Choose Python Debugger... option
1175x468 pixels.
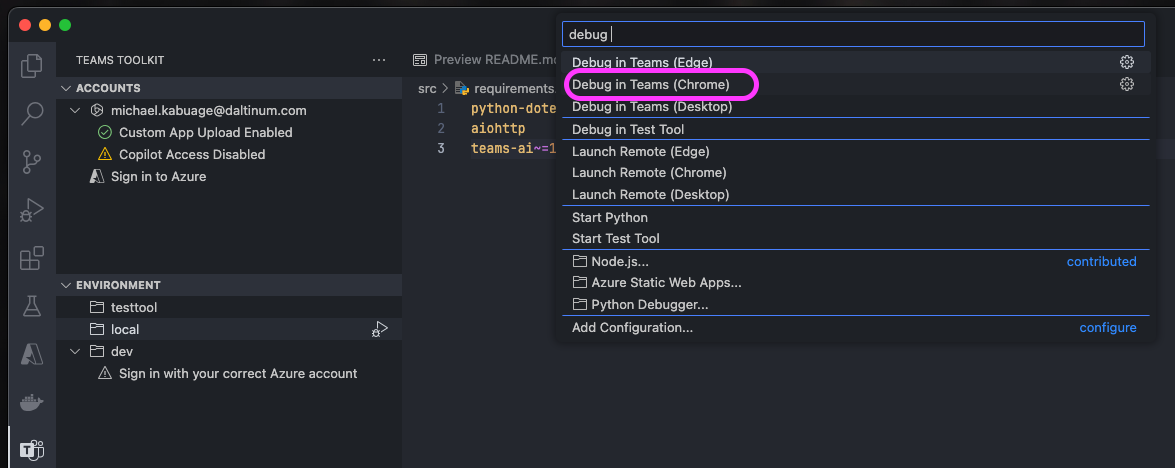[x=856, y=305]
